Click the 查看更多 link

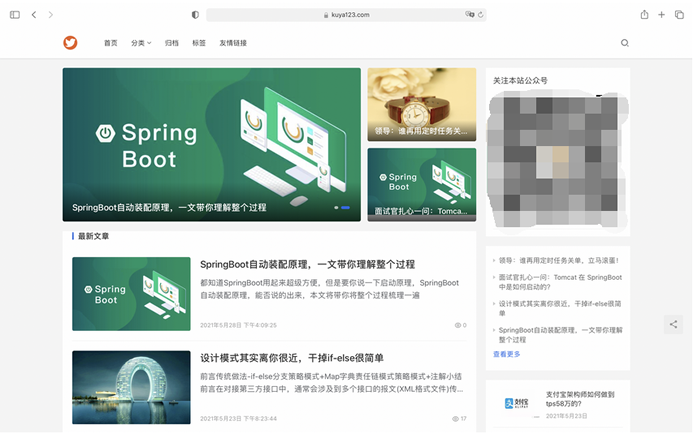507,354
